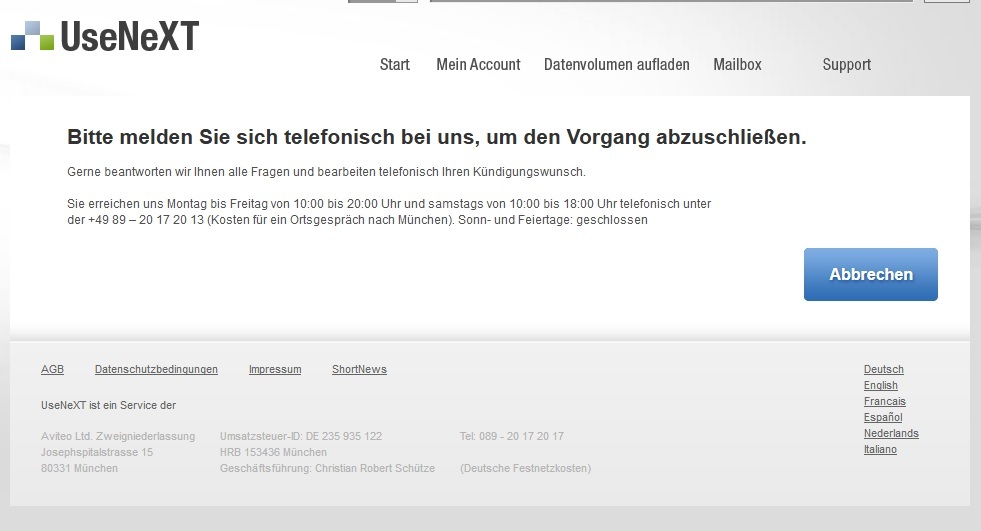Open the Mailbox section

[x=737, y=64]
